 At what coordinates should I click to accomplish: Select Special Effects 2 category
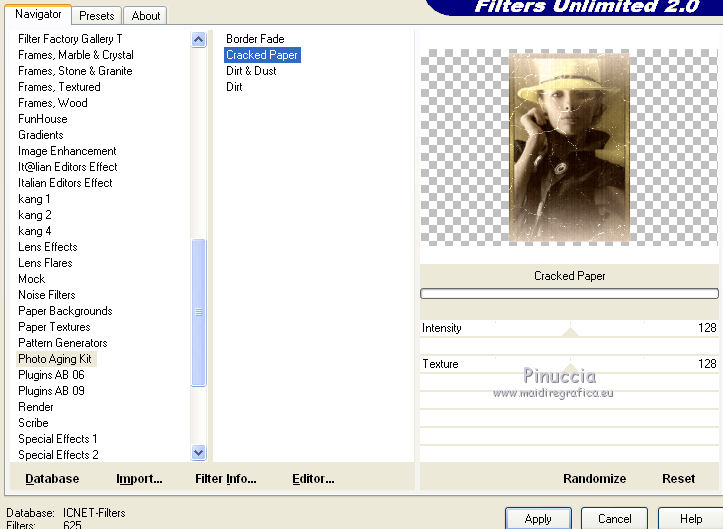[x=58, y=455]
